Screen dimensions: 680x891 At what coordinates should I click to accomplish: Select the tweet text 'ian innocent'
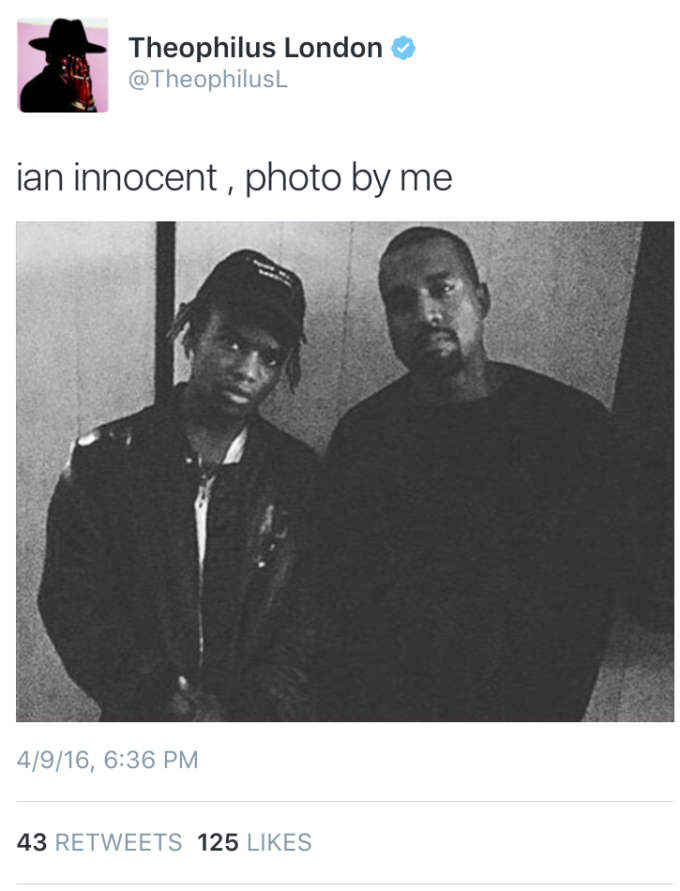(117, 177)
